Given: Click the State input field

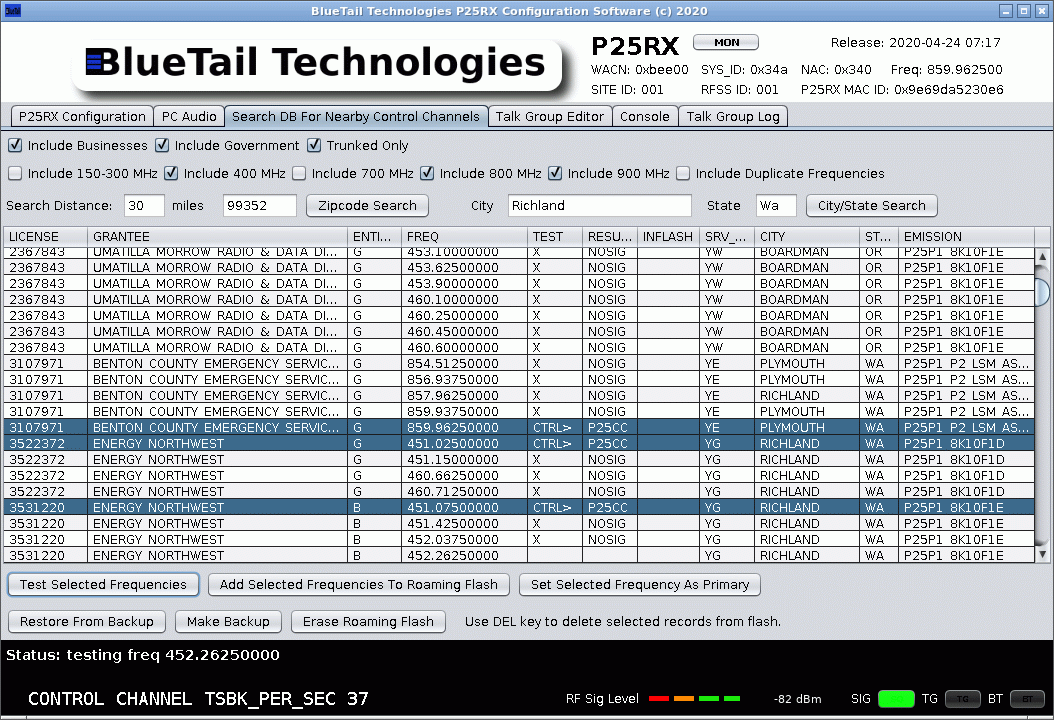Looking at the screenshot, I should [776, 206].
